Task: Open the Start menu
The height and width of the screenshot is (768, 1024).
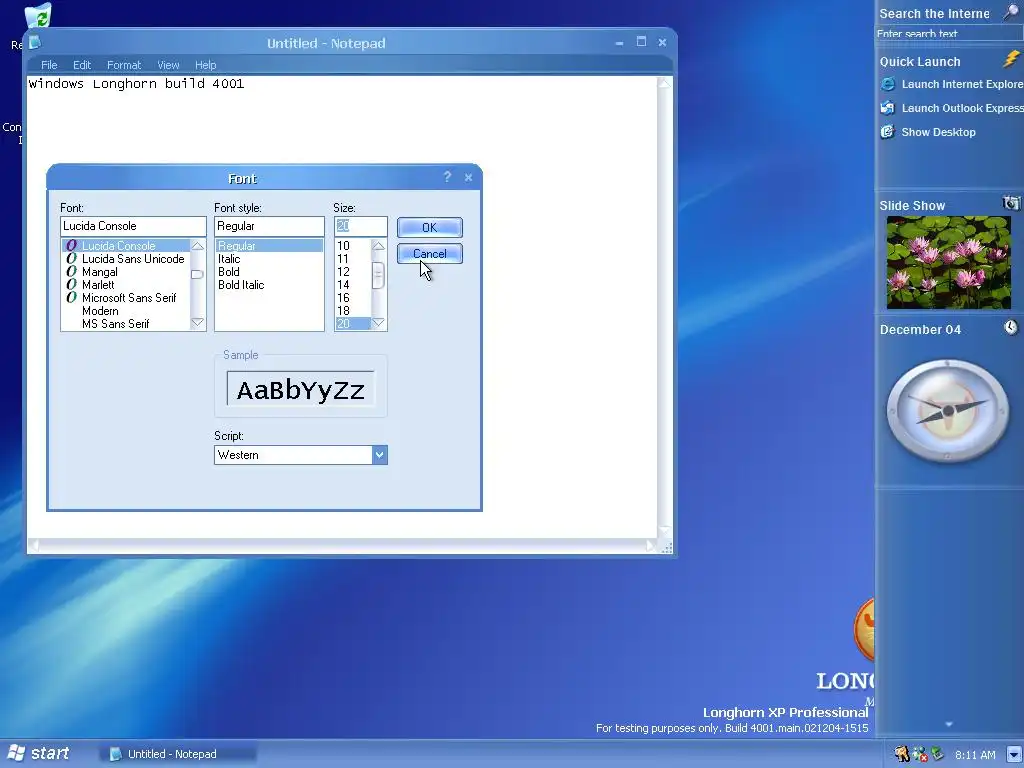Action: point(38,753)
